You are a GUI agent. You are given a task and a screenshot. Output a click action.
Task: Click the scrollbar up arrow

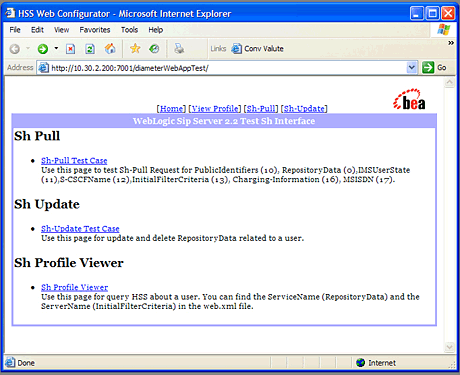[x=450, y=82]
